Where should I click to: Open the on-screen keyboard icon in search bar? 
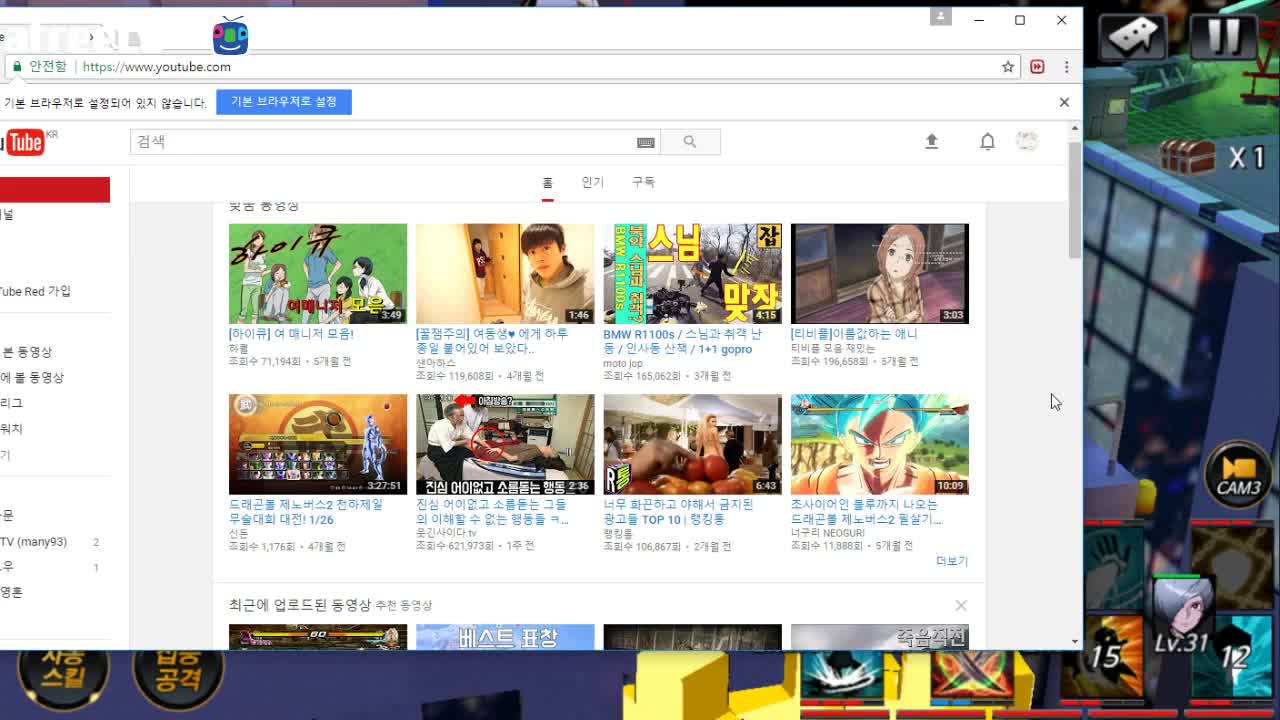[x=645, y=141]
